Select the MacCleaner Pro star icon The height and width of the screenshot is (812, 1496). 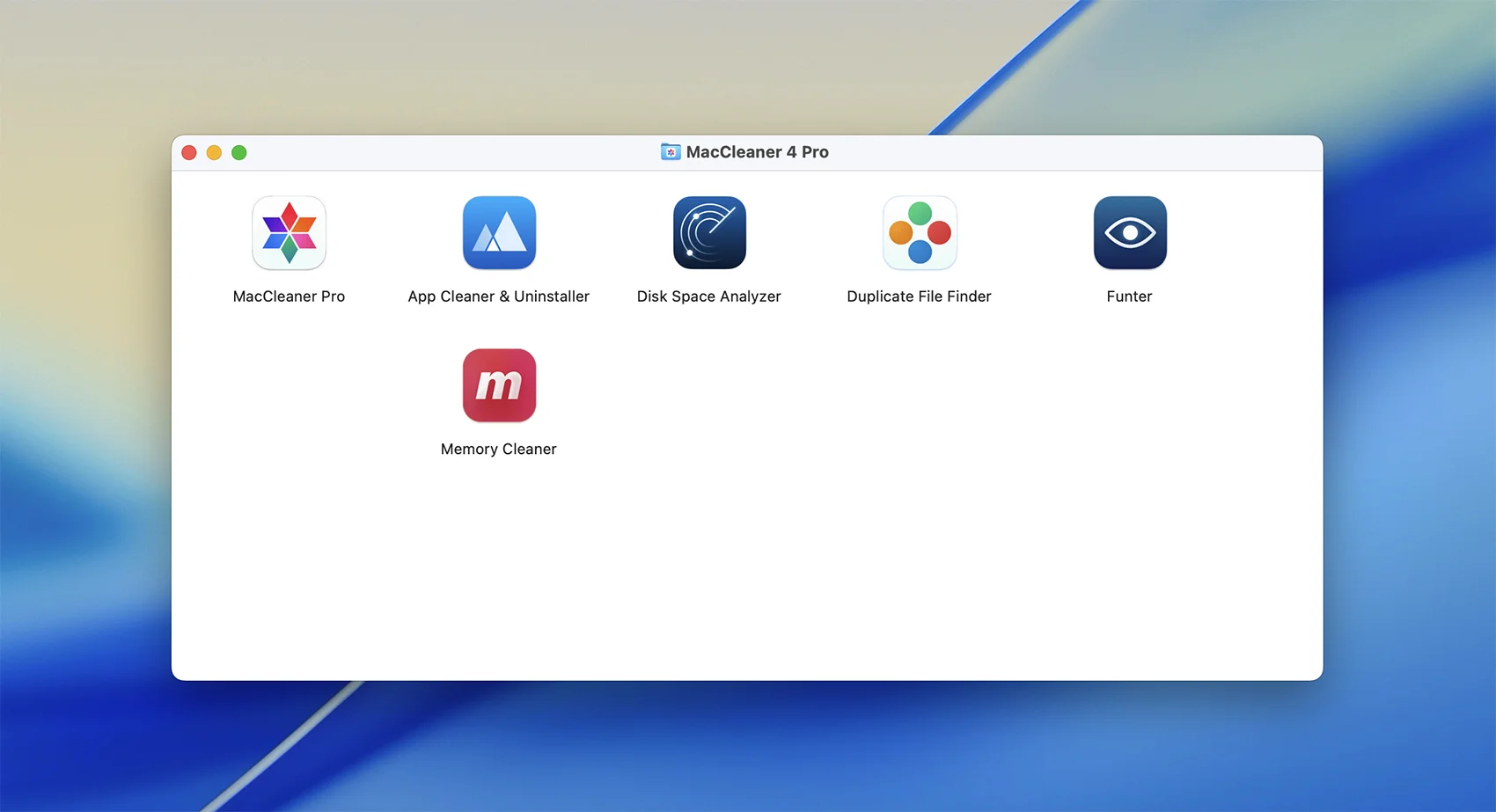289,233
